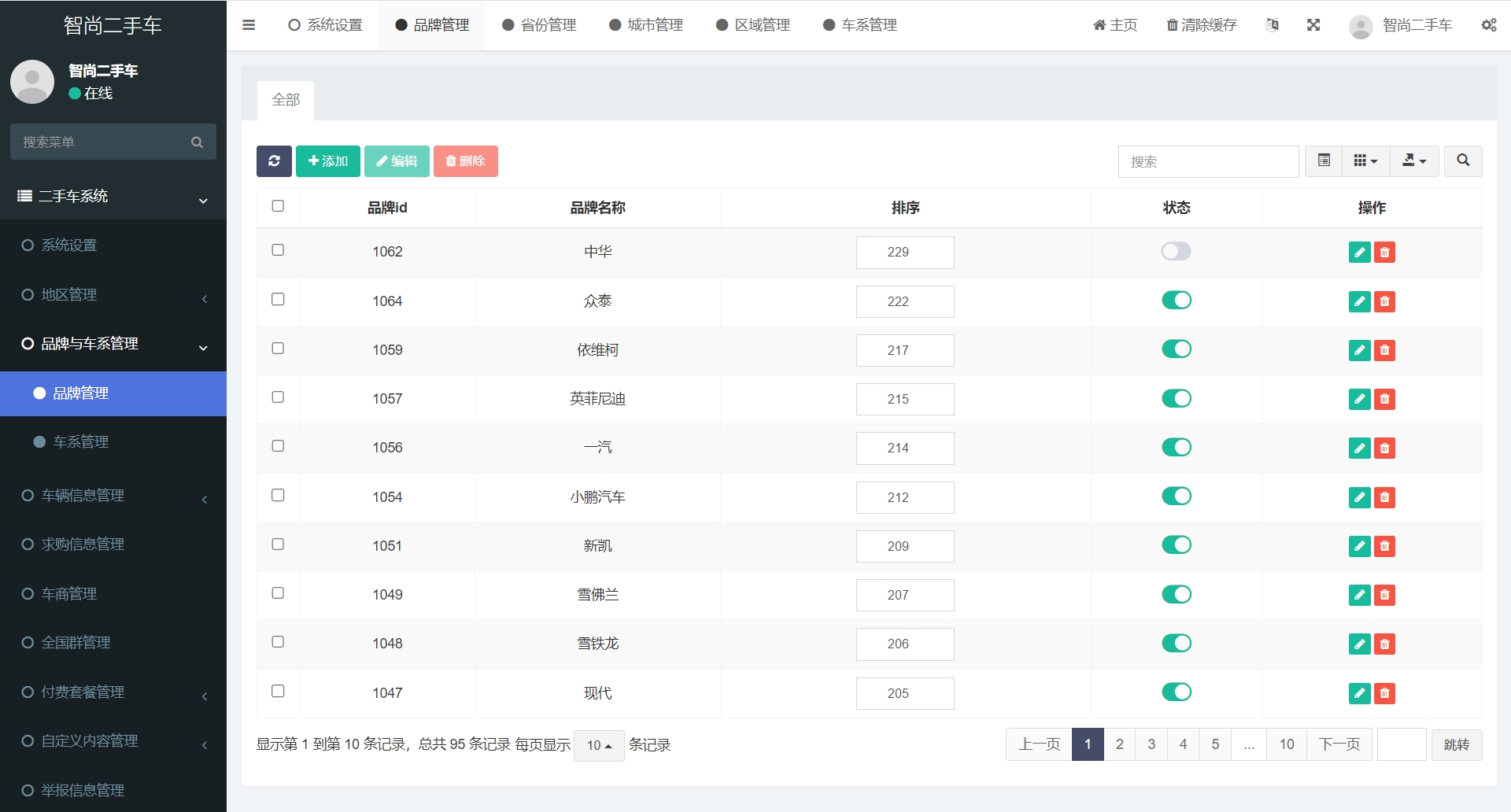Switch to 系统设置 top tab
Screen dimensions: 1511x812
coord(325,25)
